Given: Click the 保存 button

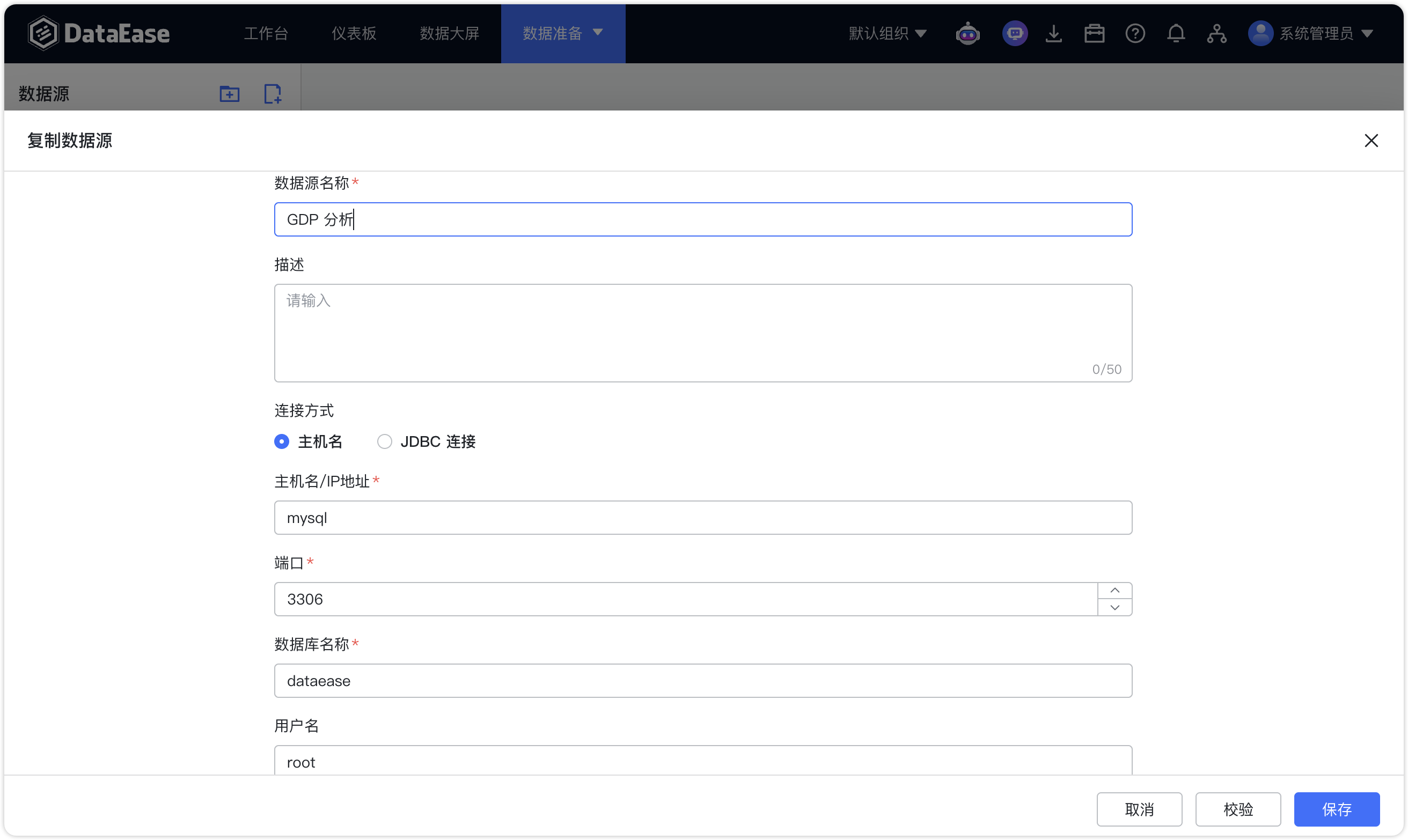Looking at the screenshot, I should click(x=1336, y=809).
